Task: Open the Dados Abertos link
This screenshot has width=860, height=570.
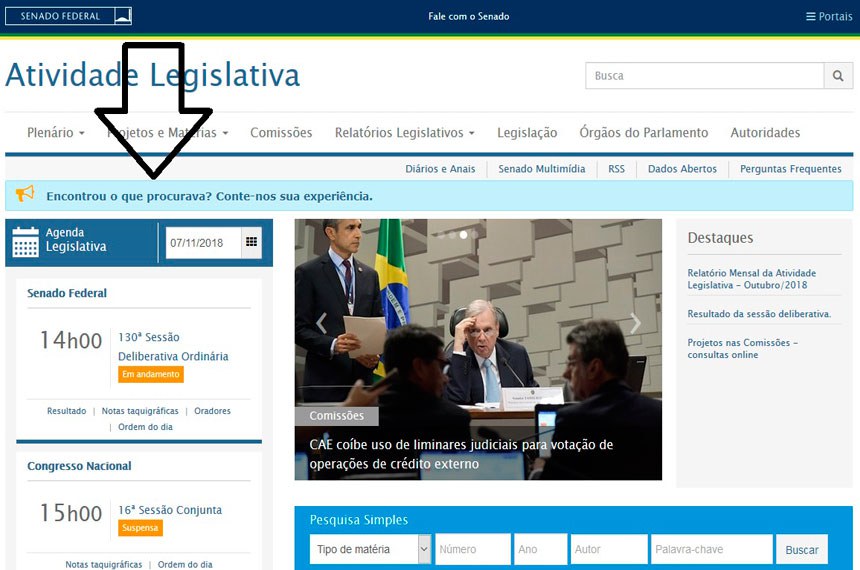Action: coord(682,169)
